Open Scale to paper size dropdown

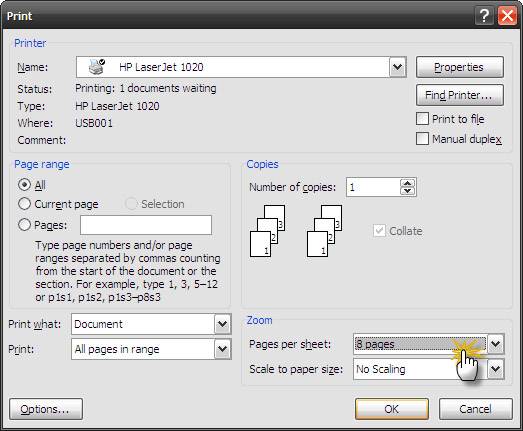click(496, 369)
